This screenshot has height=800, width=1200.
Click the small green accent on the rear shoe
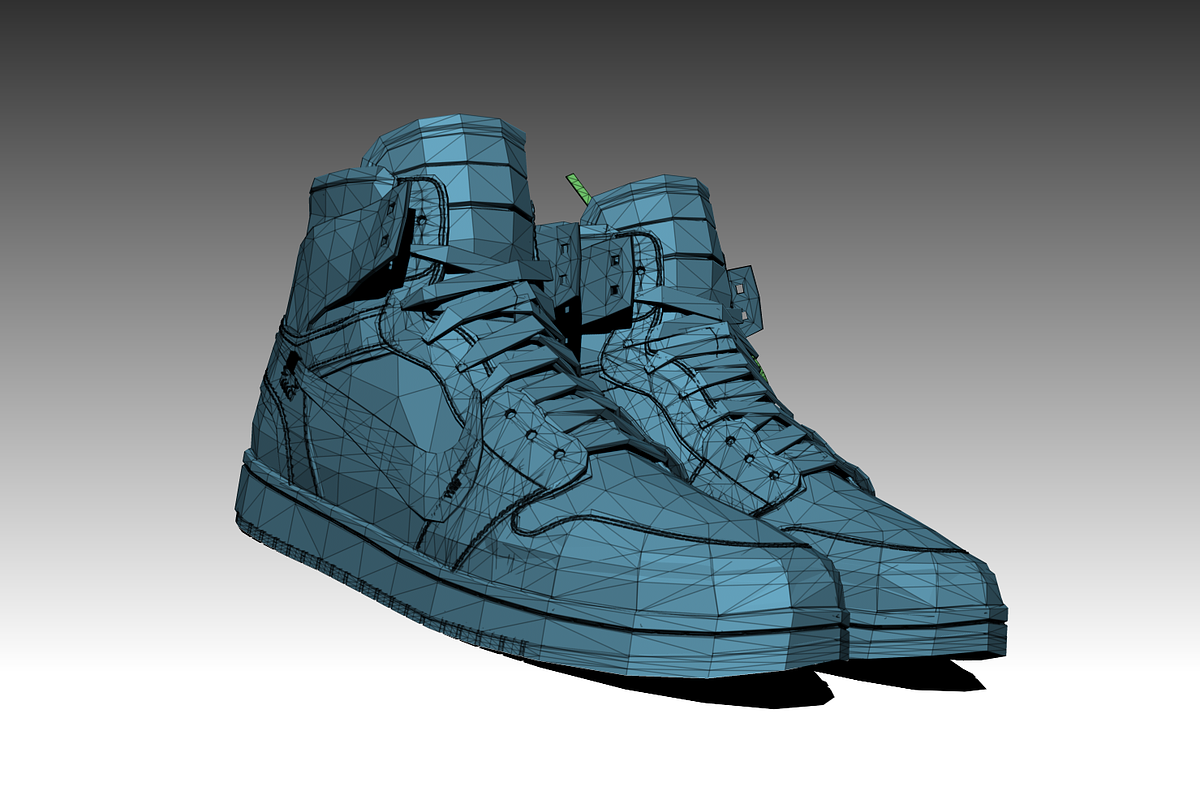coord(765,373)
